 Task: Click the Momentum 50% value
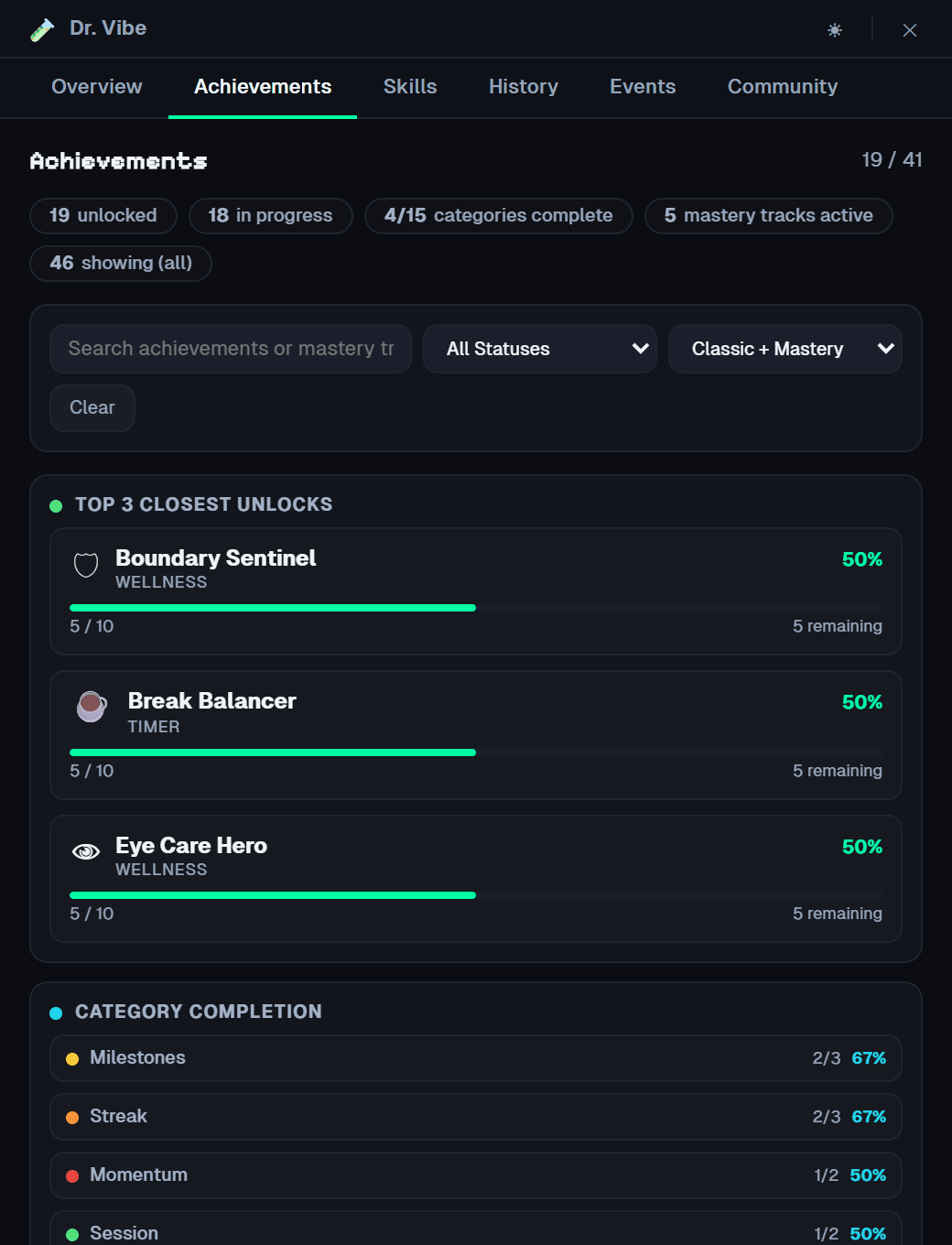click(x=868, y=1175)
